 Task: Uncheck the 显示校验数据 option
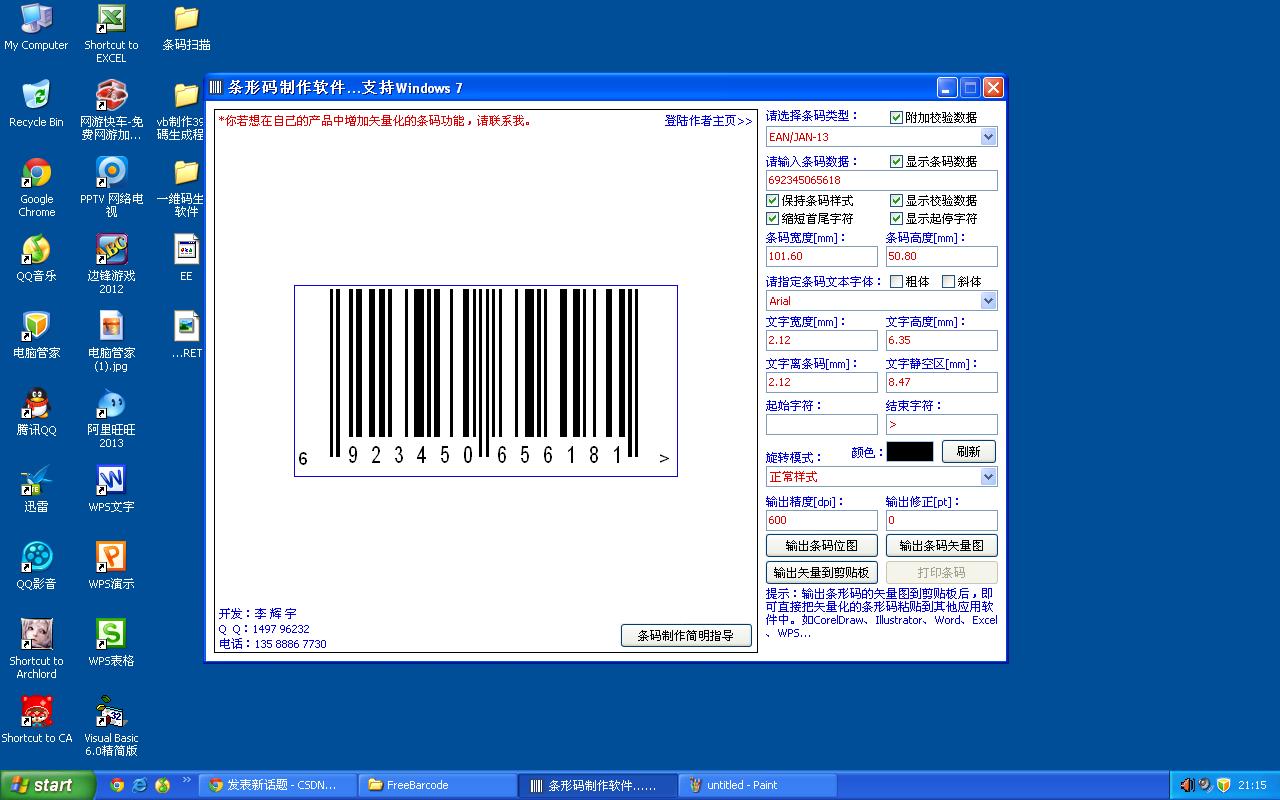tap(896, 201)
